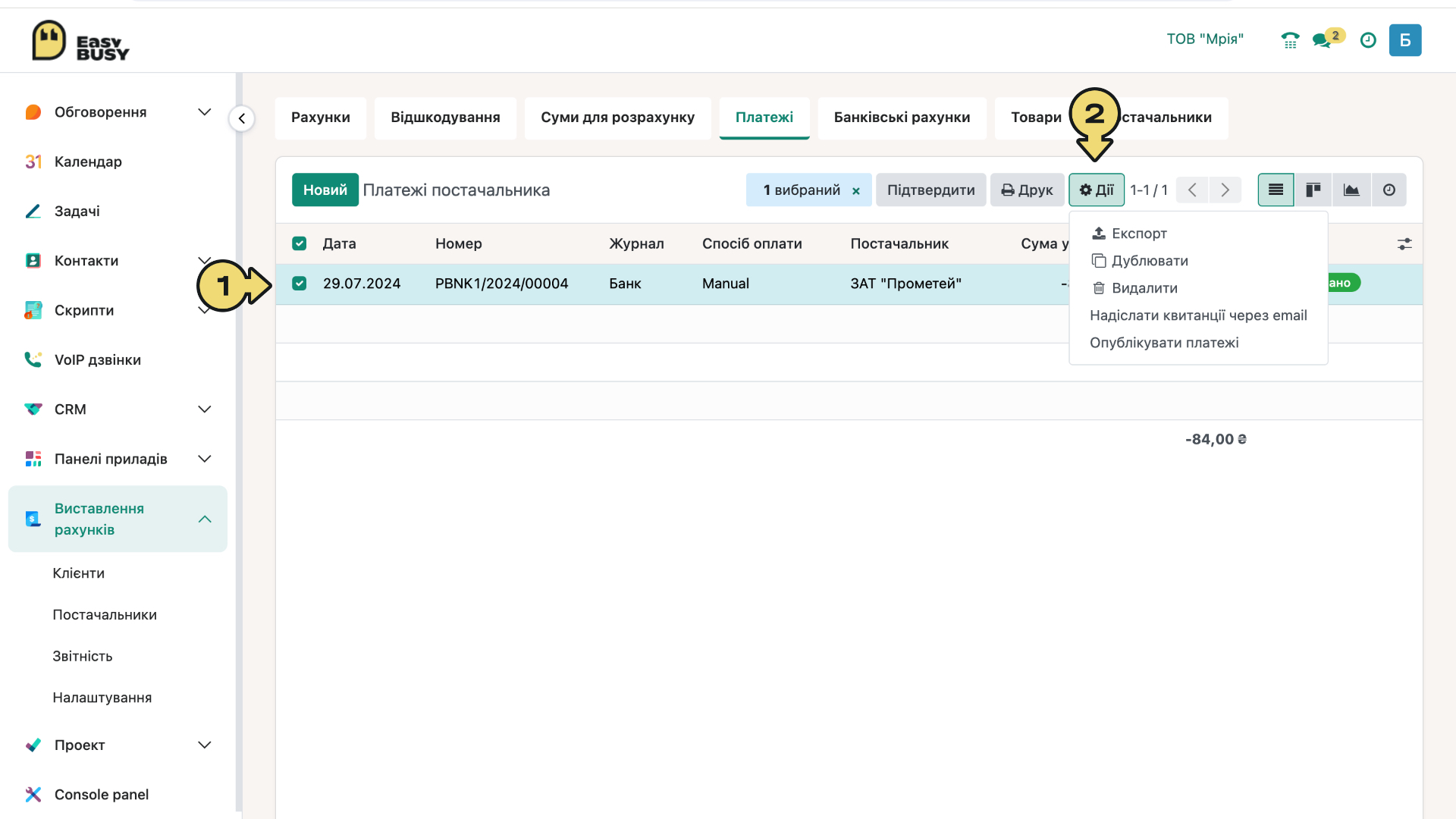Expand the Обговорення sidebar section
Screen dimensions: 1456x819
point(204,112)
